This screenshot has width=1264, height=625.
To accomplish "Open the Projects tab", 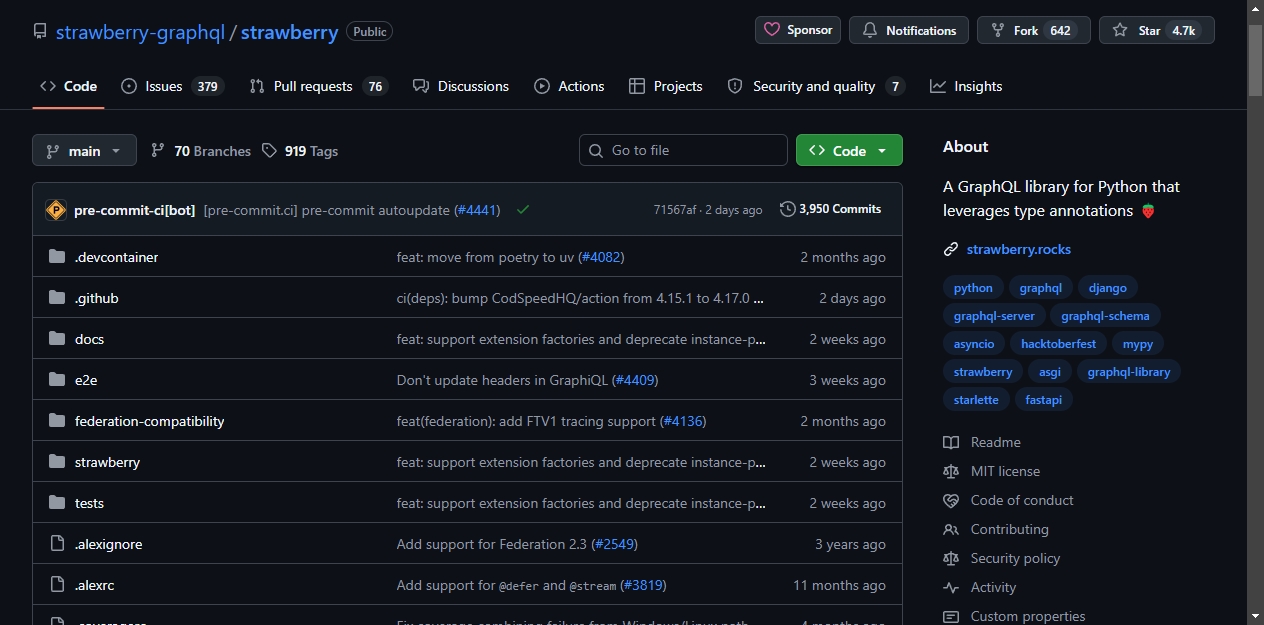I will [666, 86].
